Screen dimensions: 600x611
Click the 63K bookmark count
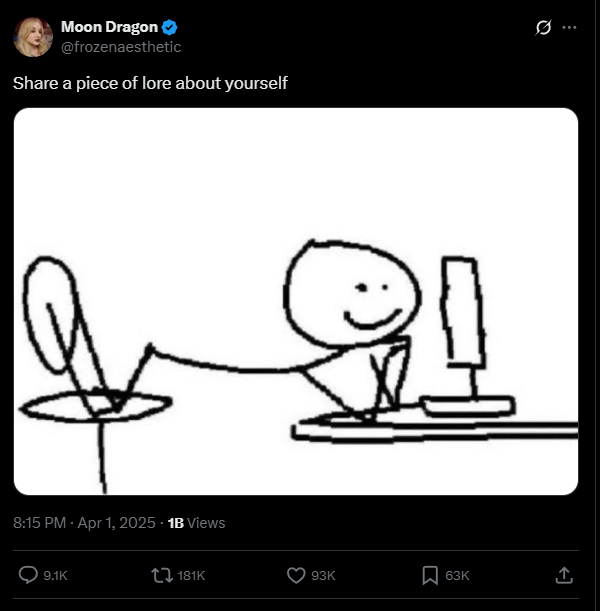click(458, 575)
